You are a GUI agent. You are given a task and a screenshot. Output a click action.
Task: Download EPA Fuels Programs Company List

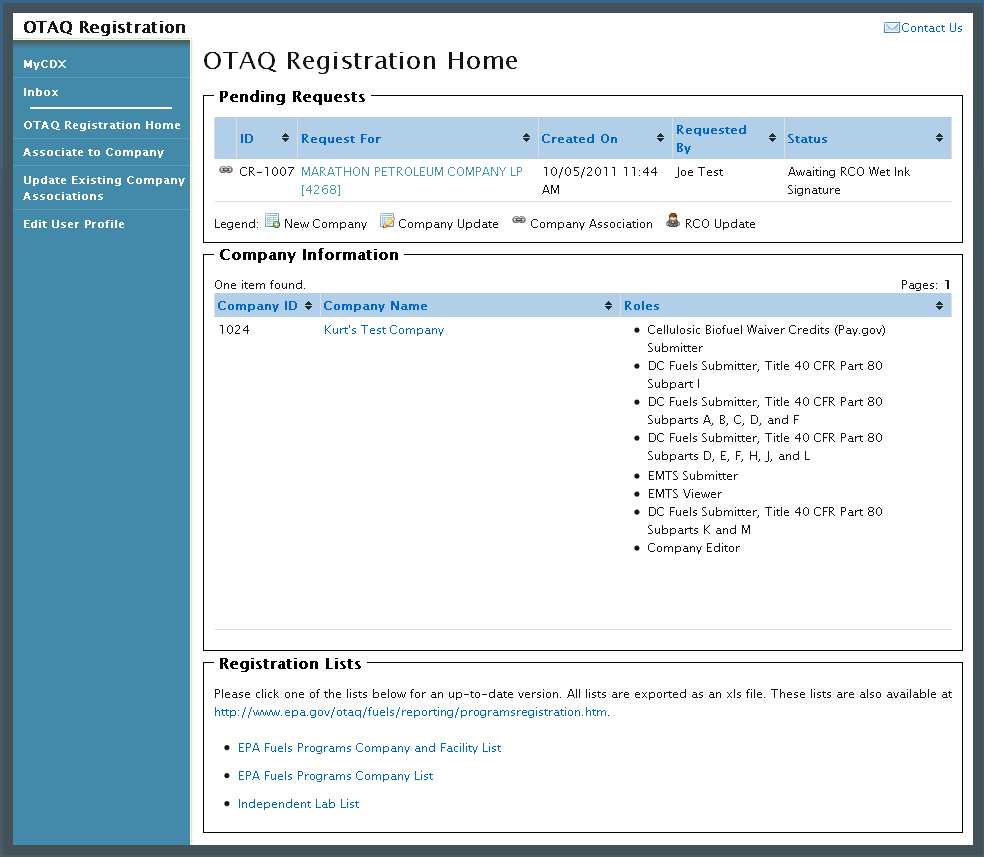336,776
